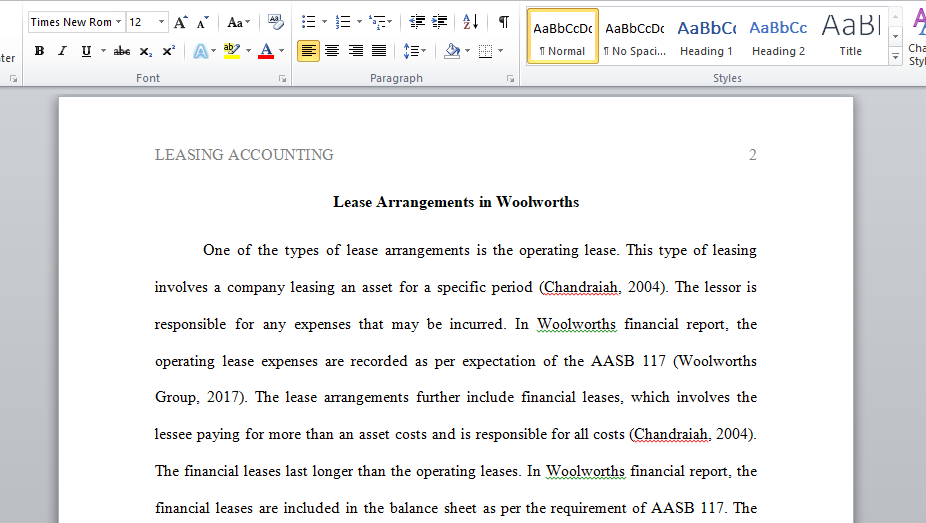Screen dimensions: 926x523
Task: Click the Shading paint bucket icon
Action: tap(452, 51)
